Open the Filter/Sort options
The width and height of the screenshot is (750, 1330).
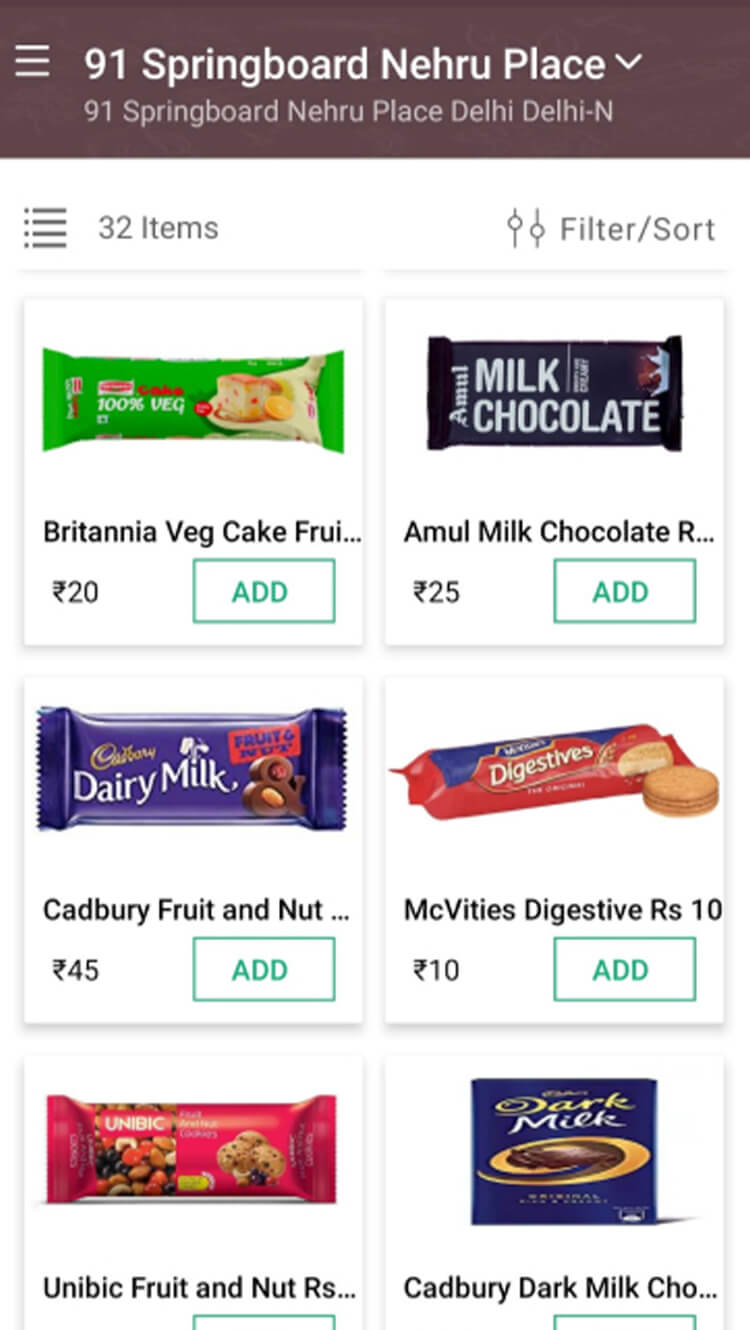[x=636, y=229]
